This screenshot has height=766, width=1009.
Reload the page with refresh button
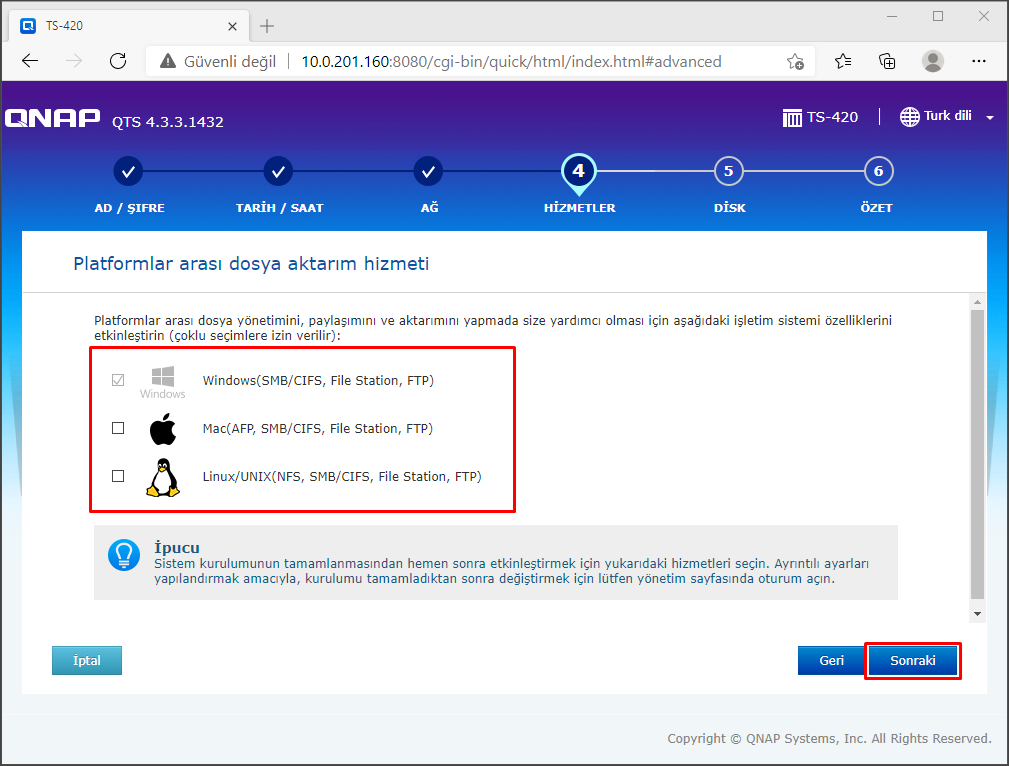(118, 61)
